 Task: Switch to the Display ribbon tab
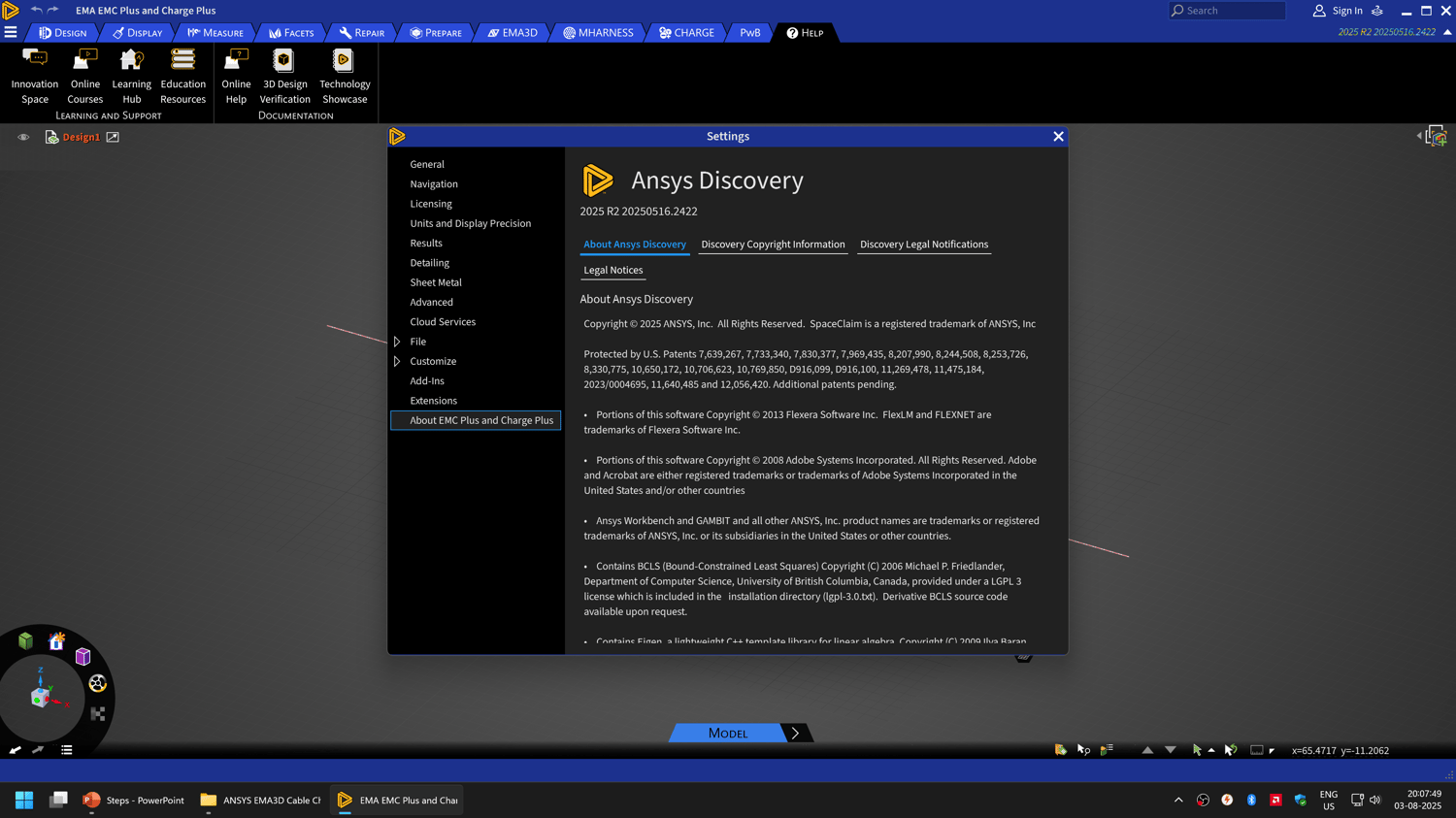point(138,33)
